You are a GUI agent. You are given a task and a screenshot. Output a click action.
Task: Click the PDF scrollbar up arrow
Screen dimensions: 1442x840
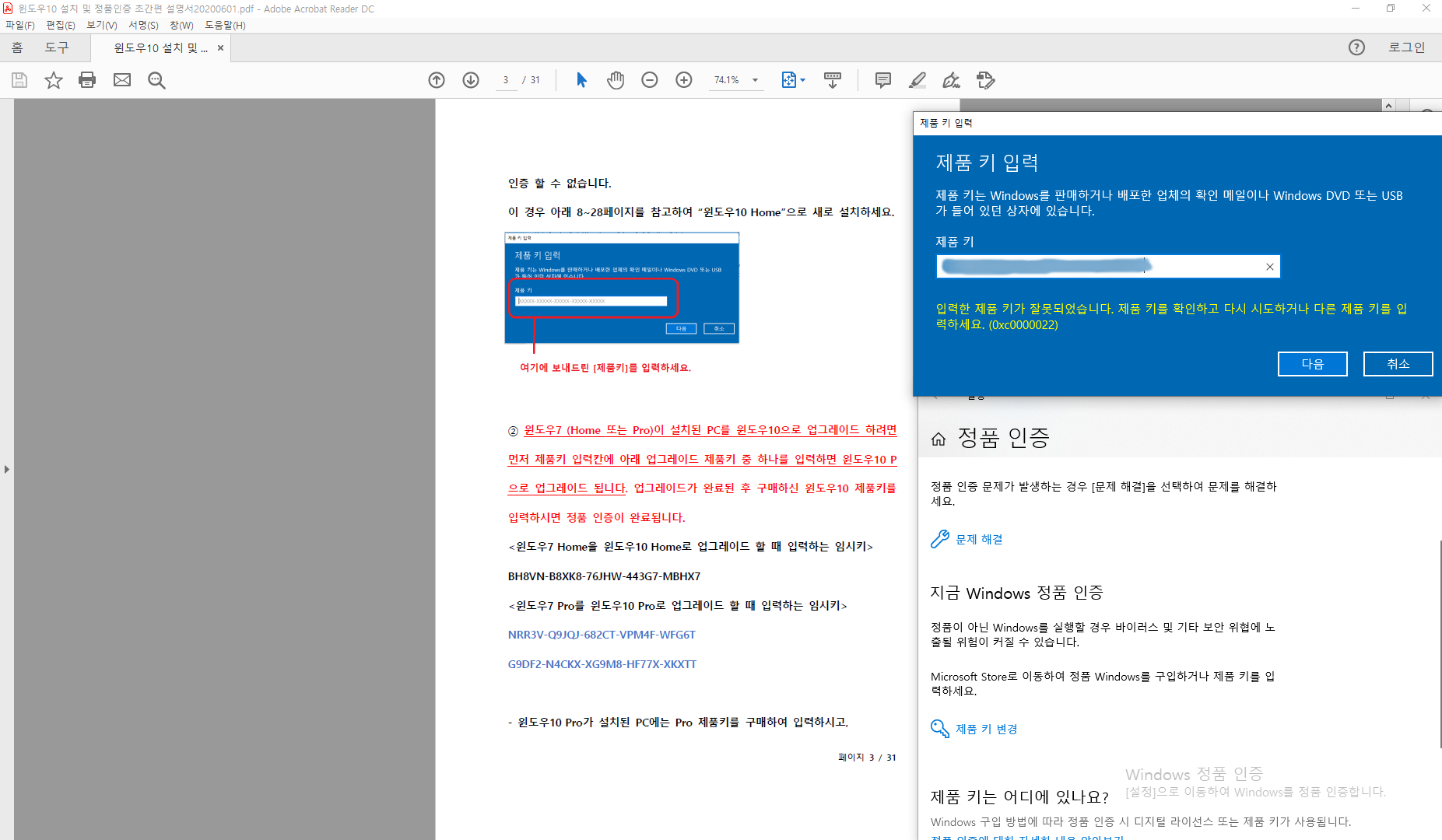1388,105
